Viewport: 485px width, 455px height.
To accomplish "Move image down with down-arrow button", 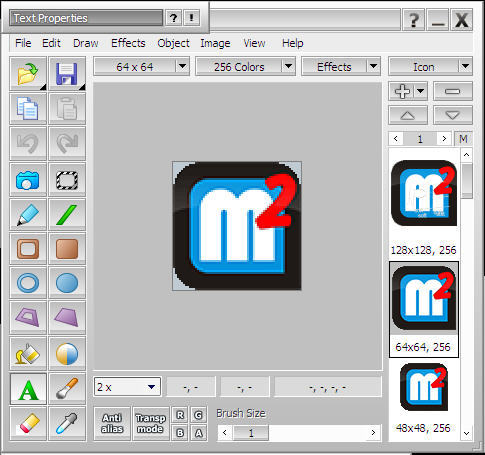I will [x=453, y=115].
